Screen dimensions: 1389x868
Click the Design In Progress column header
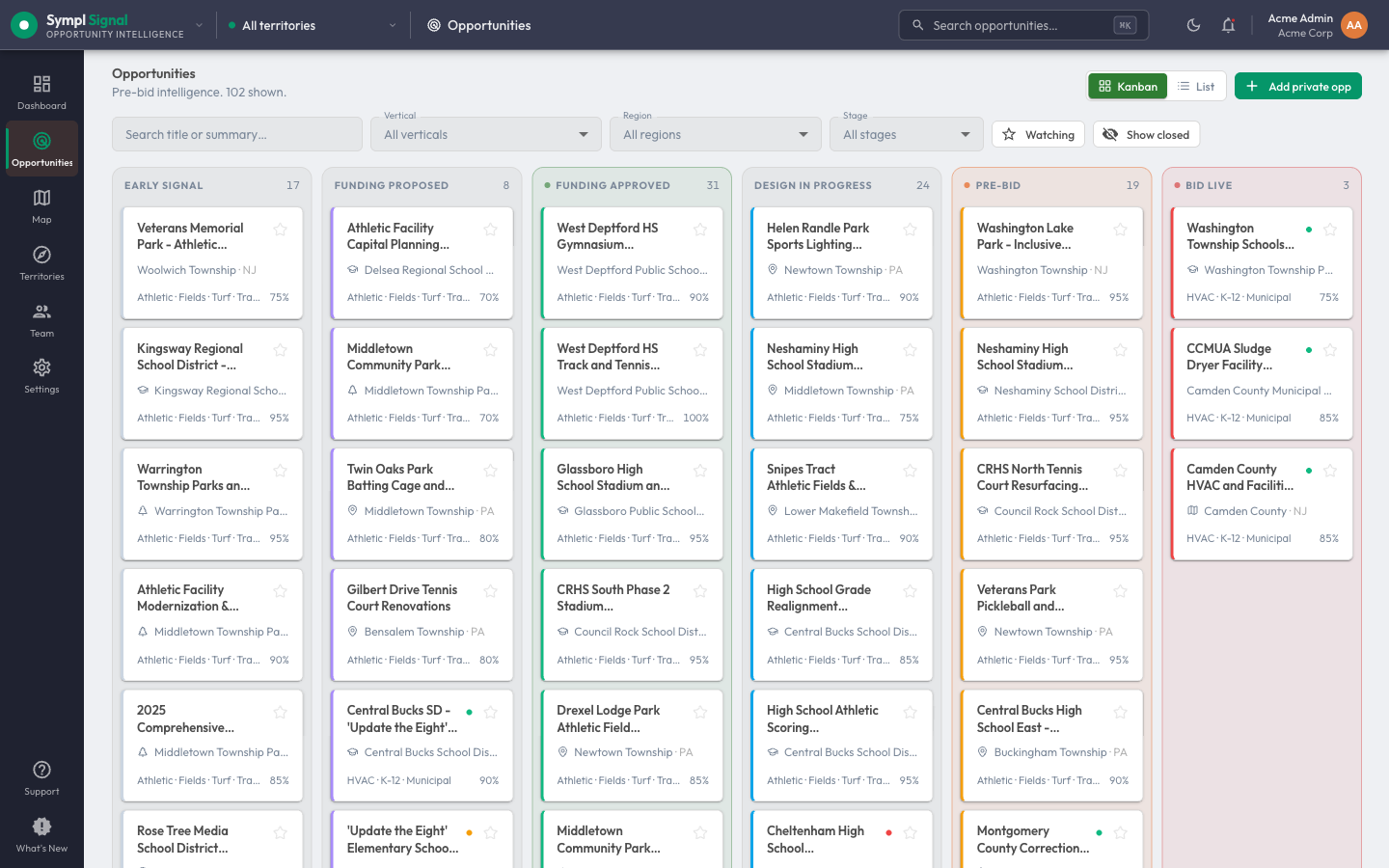click(x=842, y=185)
